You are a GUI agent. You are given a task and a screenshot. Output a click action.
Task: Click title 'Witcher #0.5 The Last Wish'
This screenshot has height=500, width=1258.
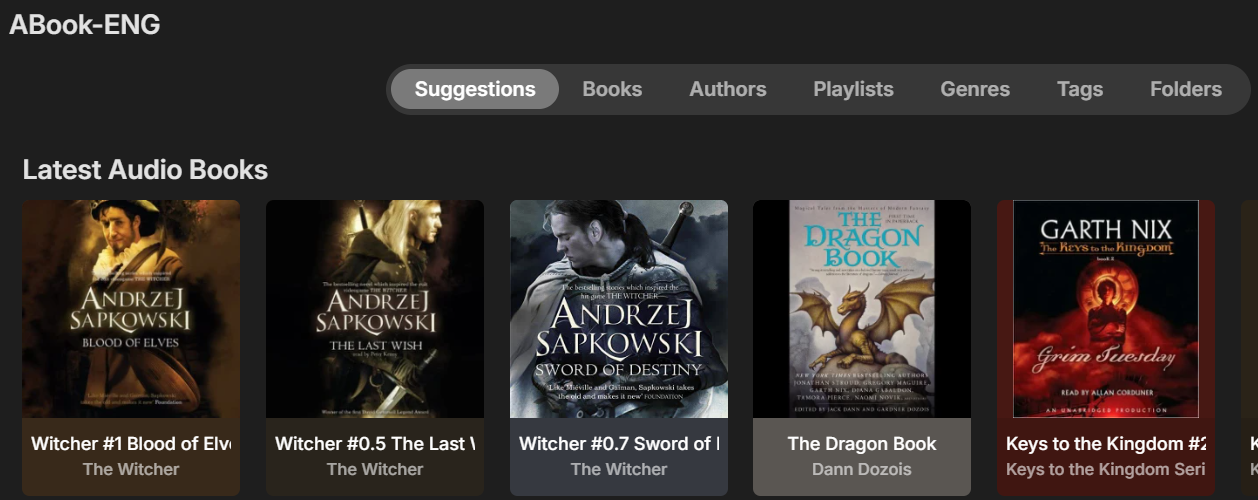click(x=375, y=444)
